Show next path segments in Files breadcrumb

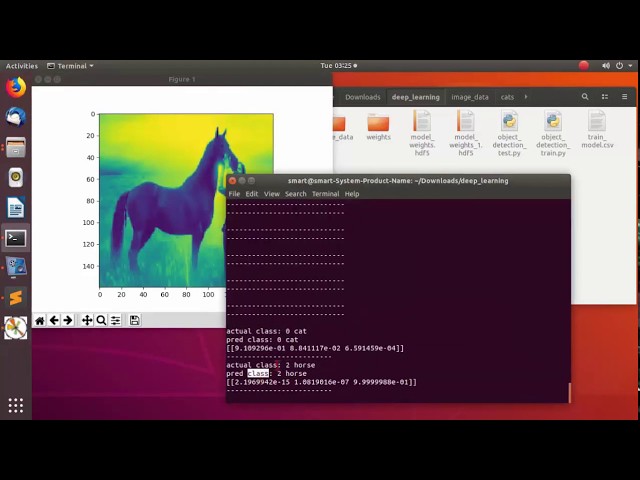526,97
